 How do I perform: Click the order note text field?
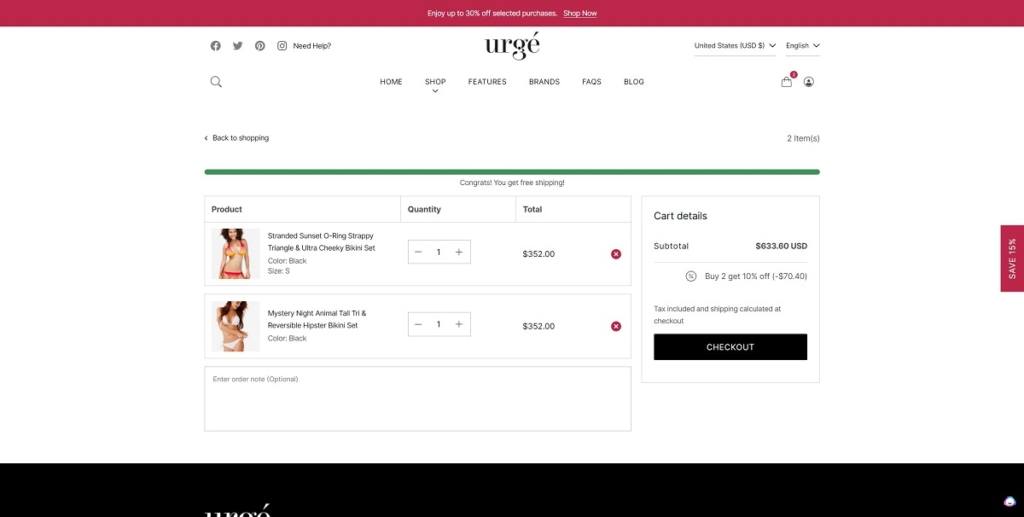coord(417,398)
